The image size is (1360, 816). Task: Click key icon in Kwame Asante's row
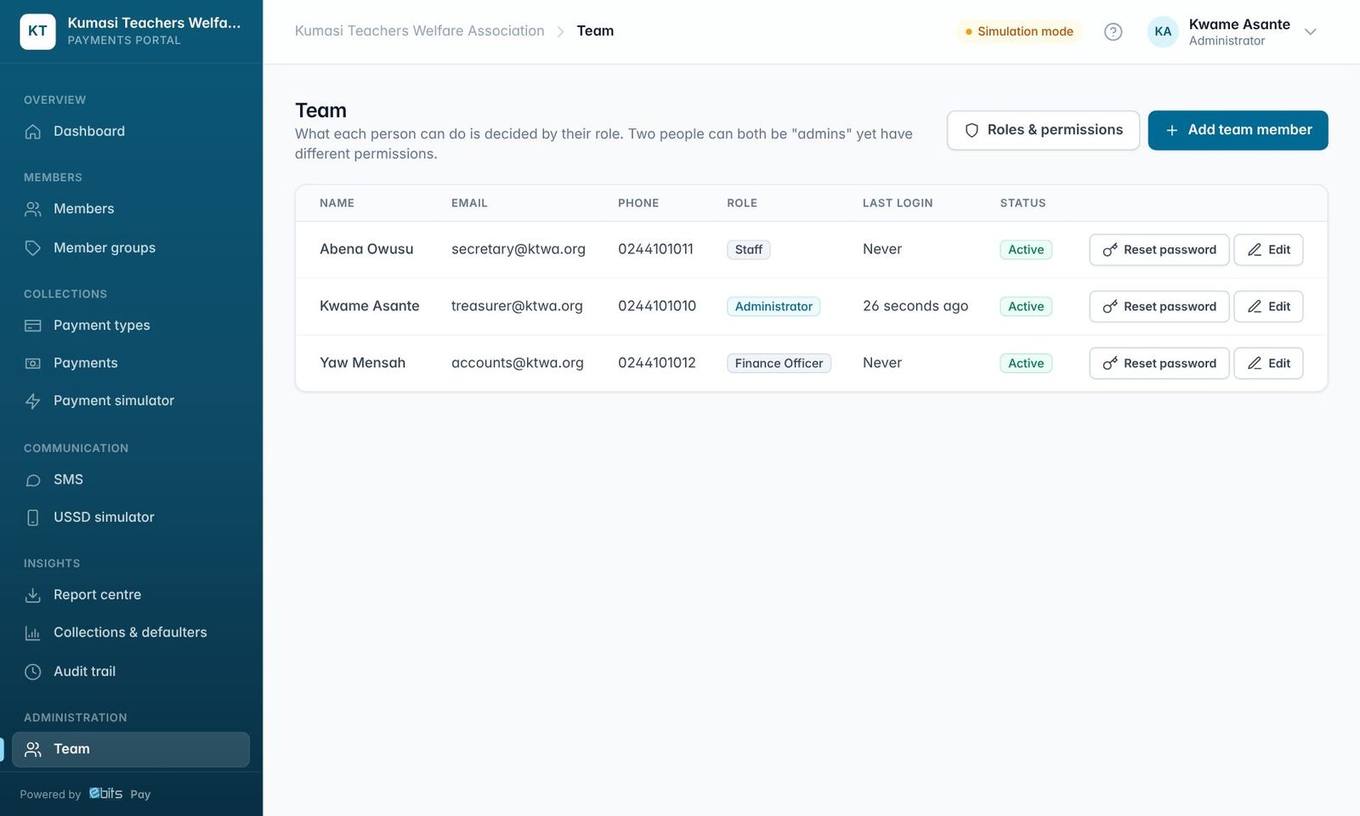tap(1110, 307)
